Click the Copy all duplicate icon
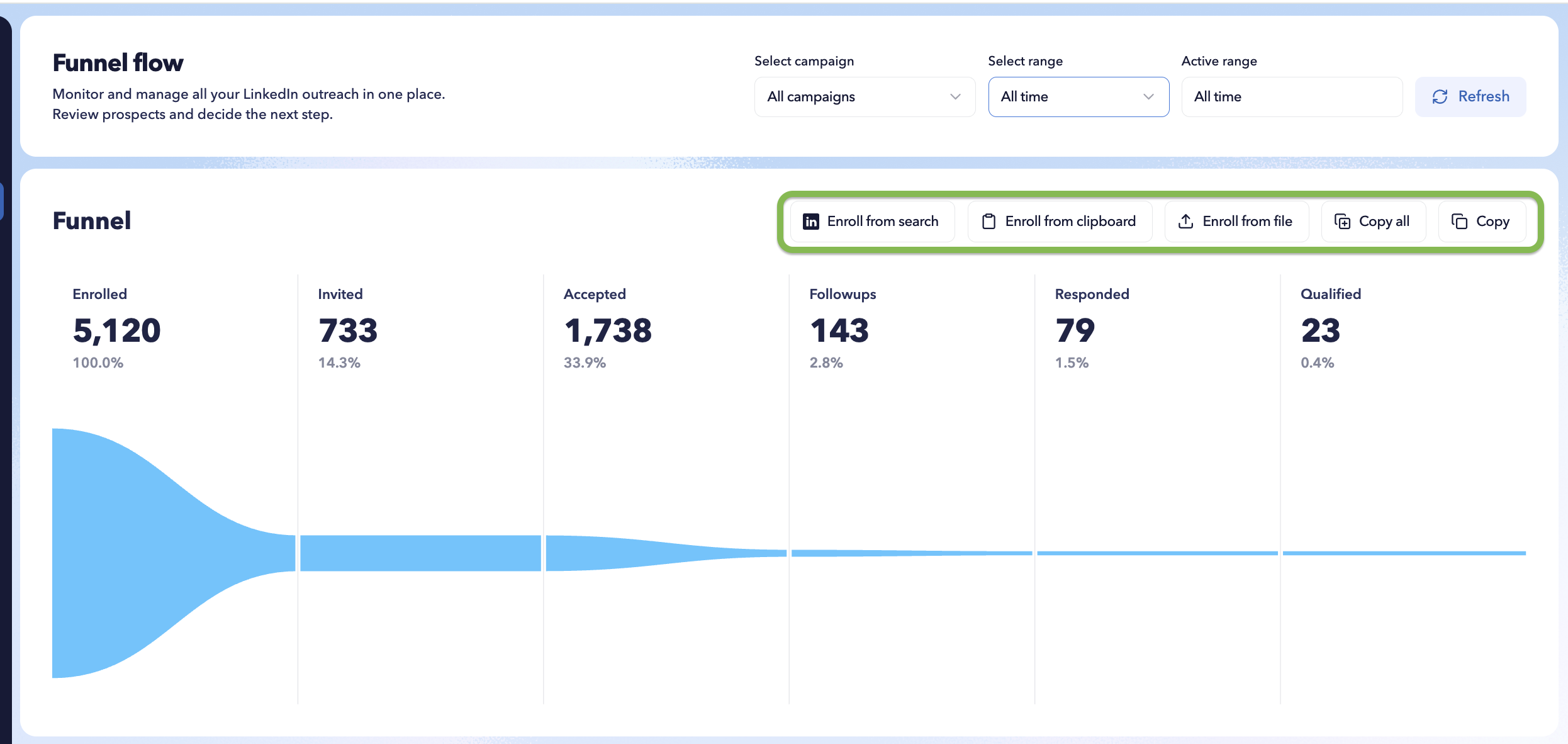 click(1342, 222)
